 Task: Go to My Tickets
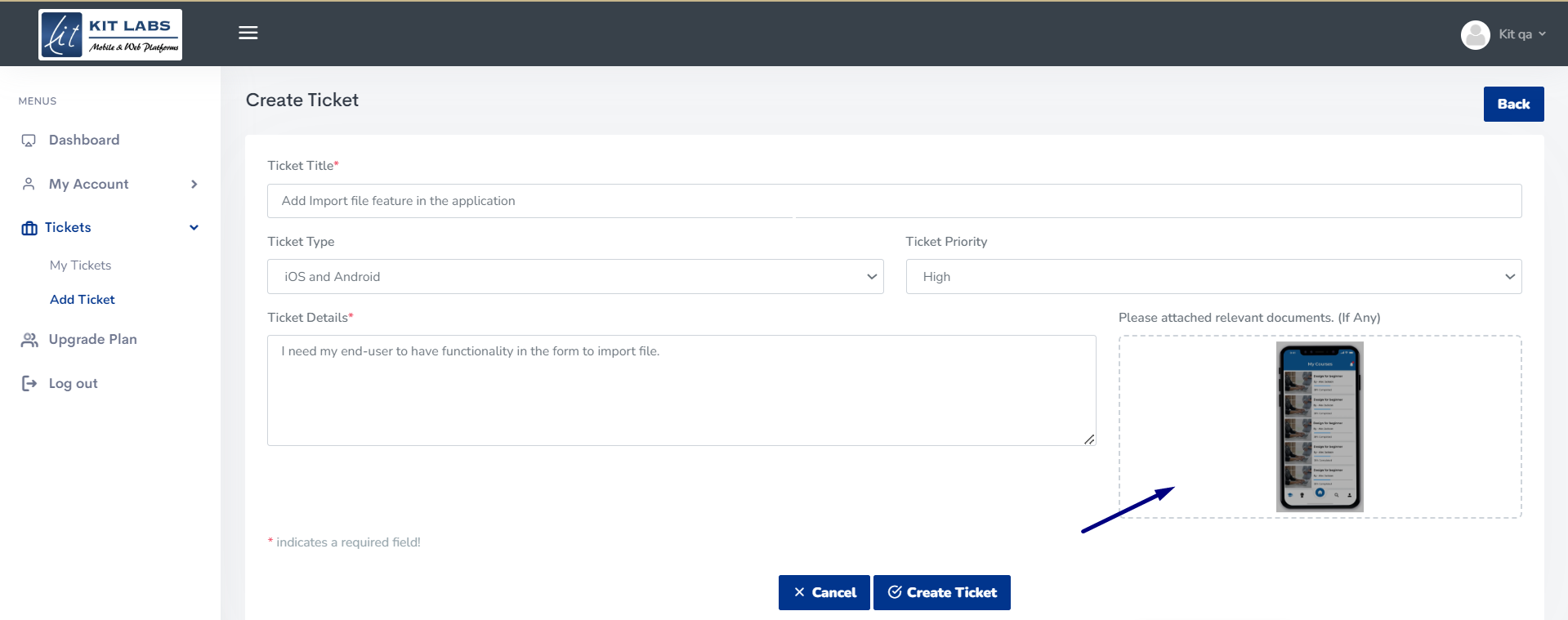[80, 265]
